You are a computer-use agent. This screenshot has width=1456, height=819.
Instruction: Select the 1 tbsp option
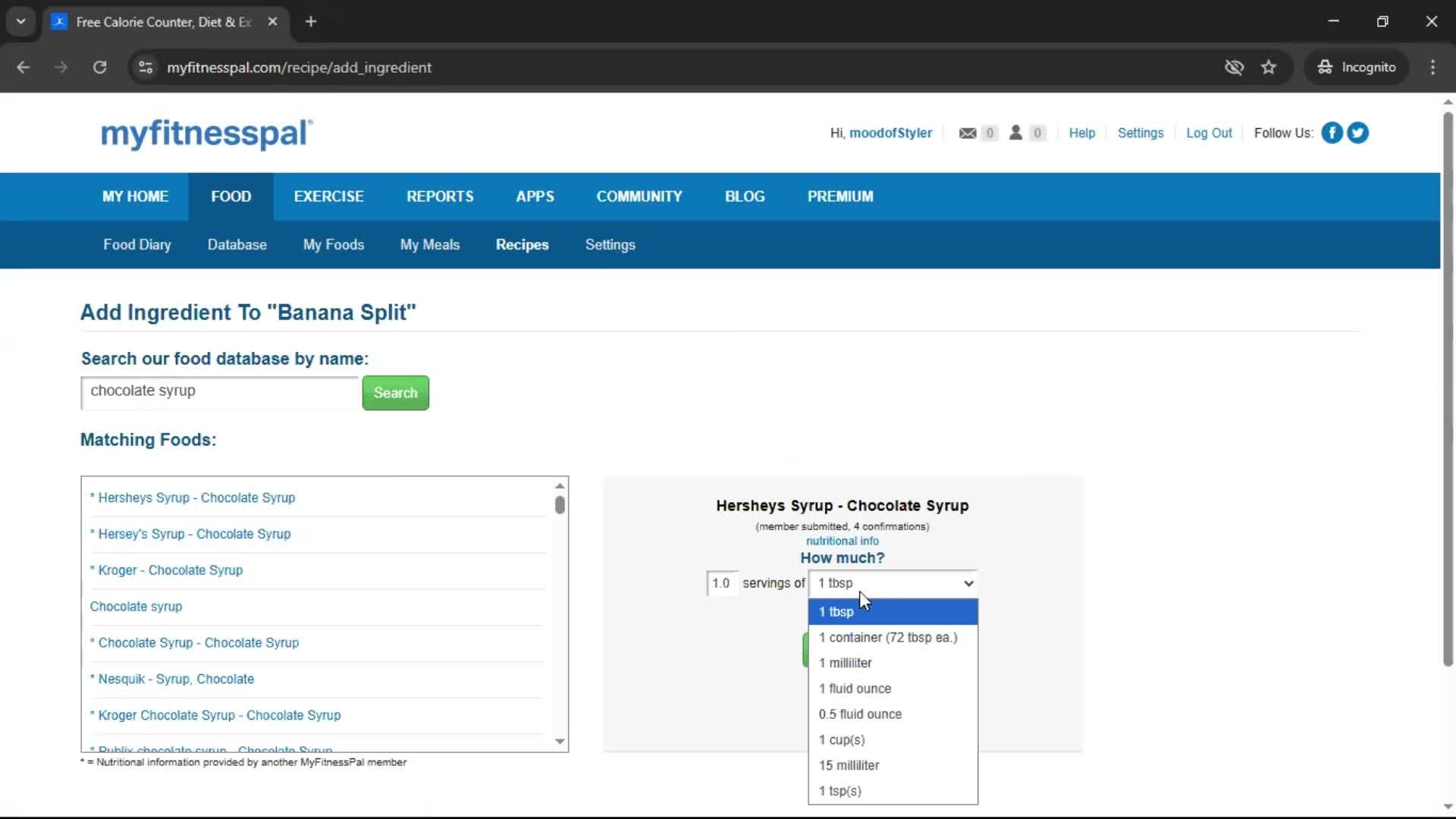tap(893, 612)
